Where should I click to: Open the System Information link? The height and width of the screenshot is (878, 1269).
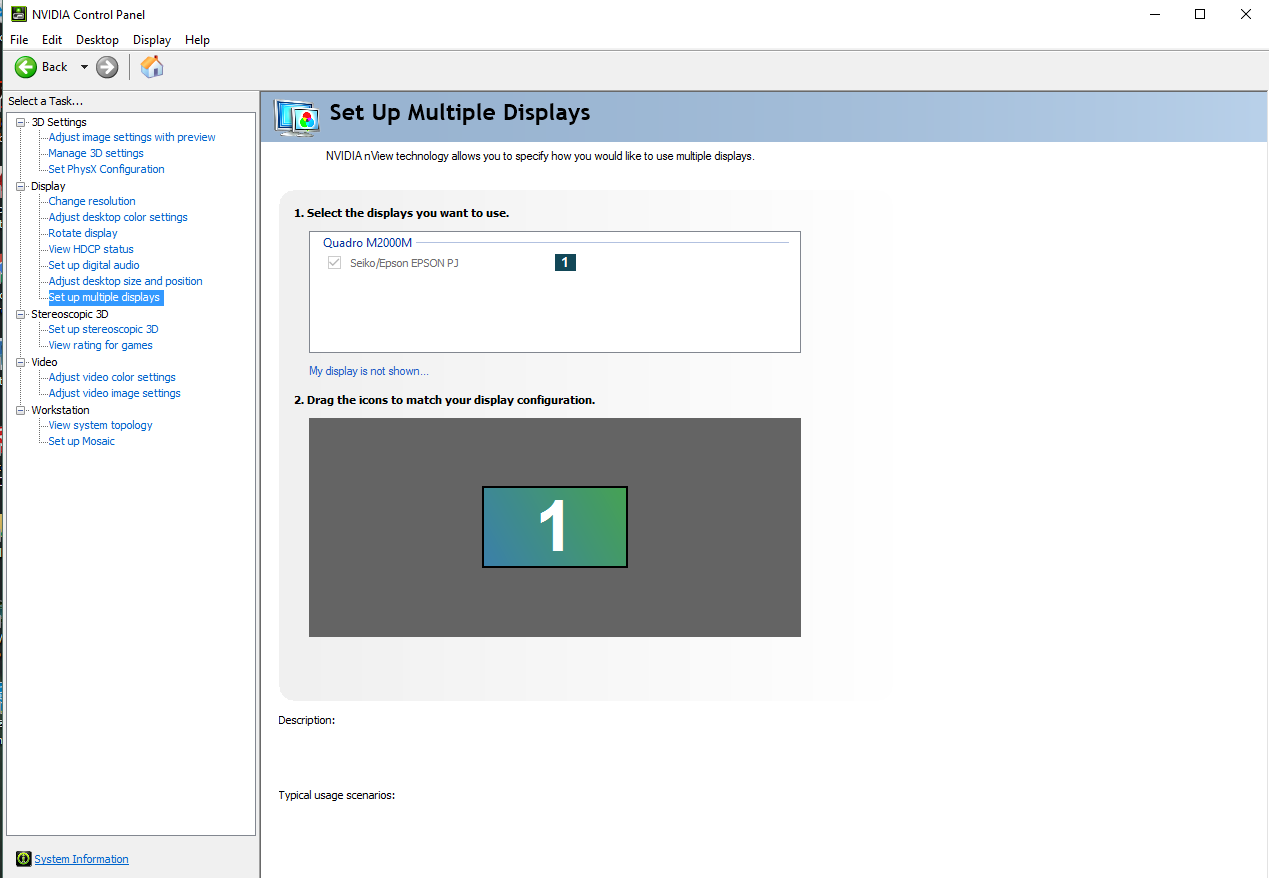pos(81,859)
